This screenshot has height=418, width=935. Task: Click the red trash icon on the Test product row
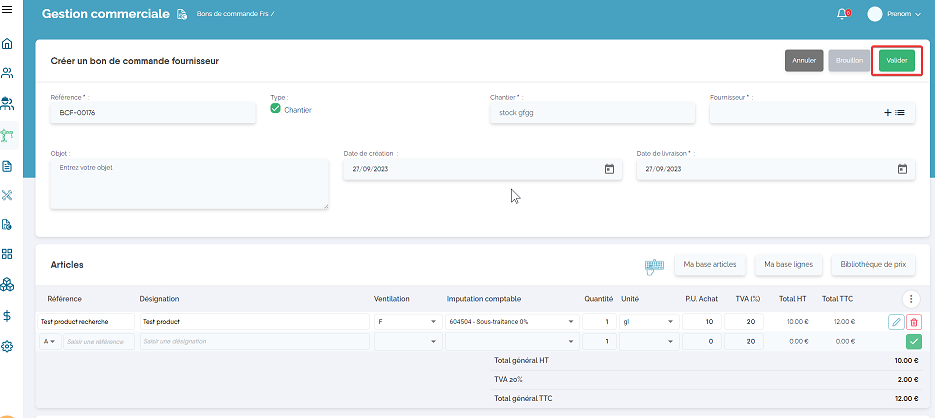pyautogui.click(x=914, y=322)
